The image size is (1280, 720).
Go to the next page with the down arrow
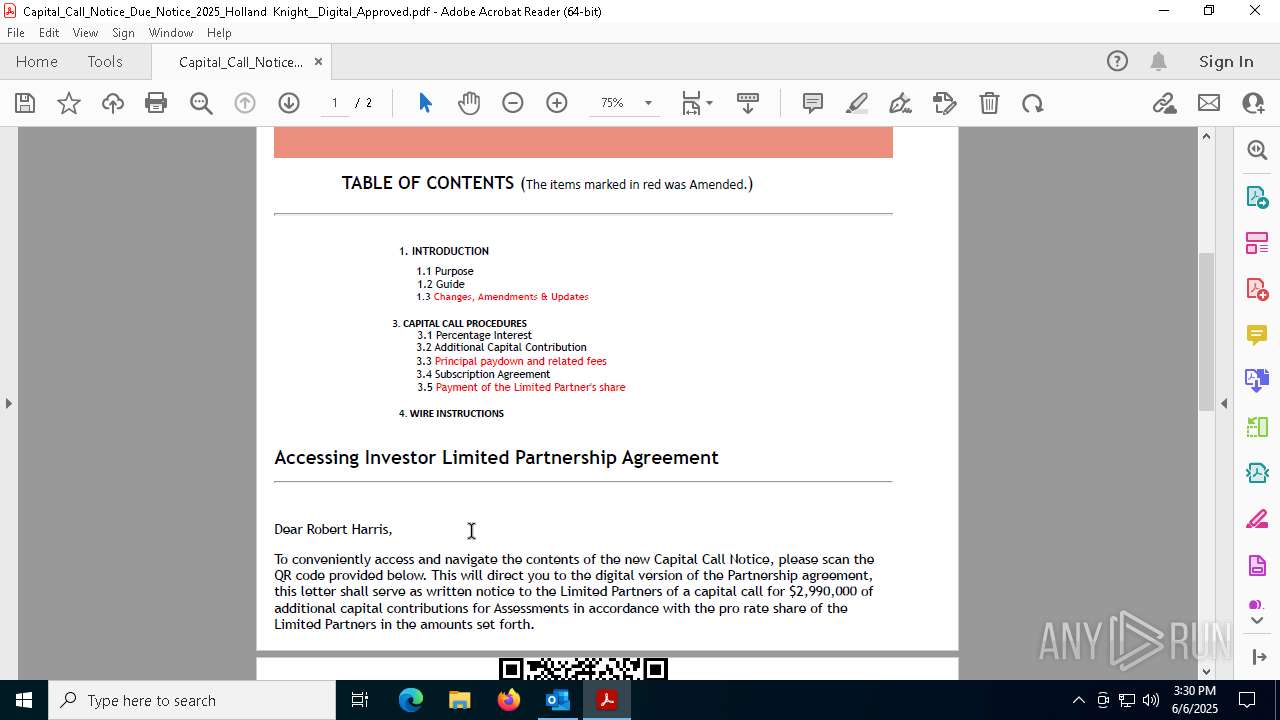(289, 103)
